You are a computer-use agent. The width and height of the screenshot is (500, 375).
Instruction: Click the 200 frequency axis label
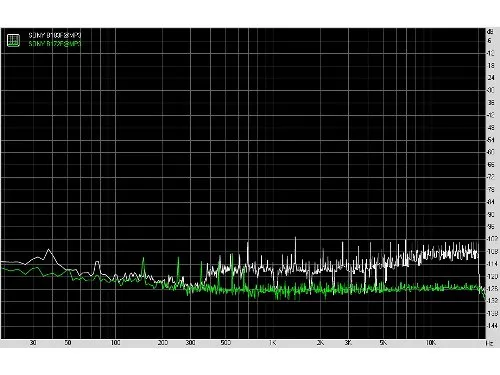[163, 343]
